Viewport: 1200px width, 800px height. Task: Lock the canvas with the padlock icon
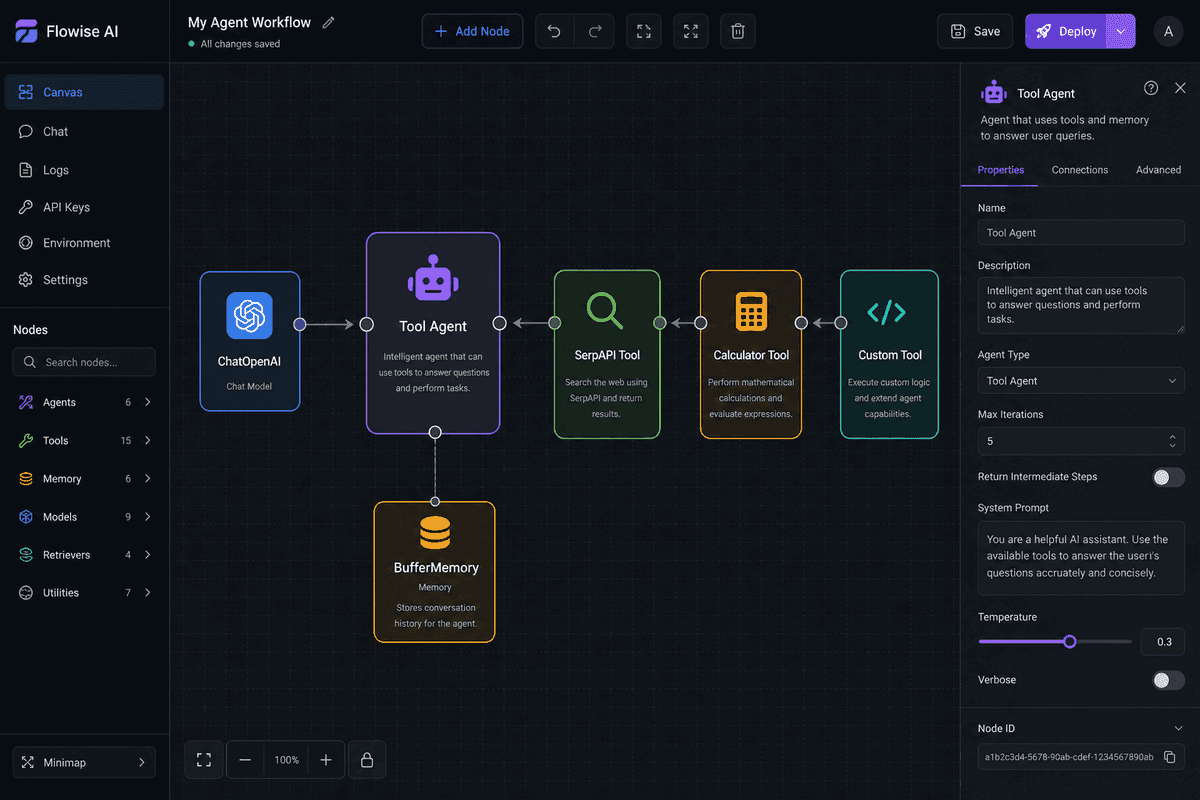point(367,760)
